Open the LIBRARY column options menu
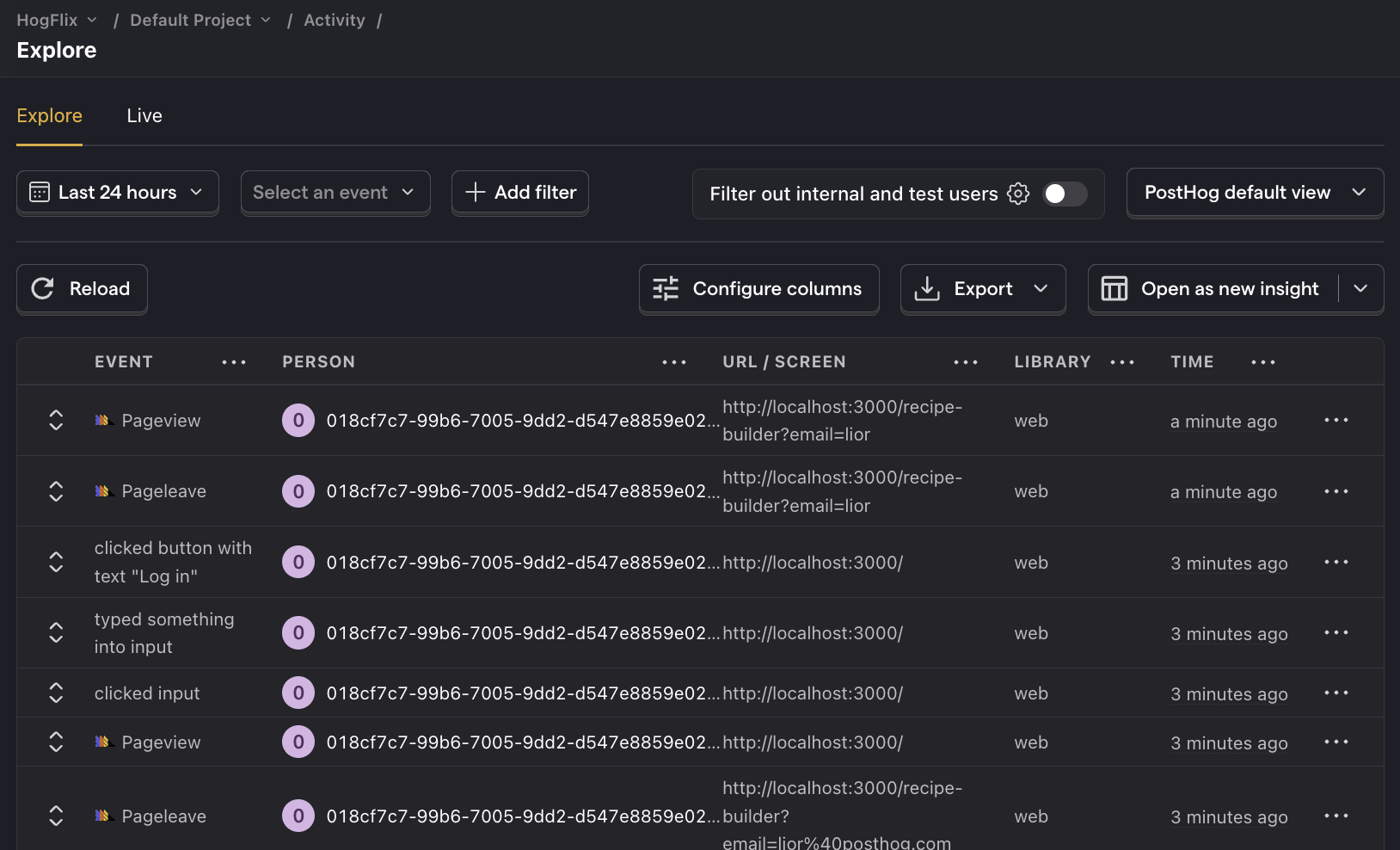 [1122, 362]
